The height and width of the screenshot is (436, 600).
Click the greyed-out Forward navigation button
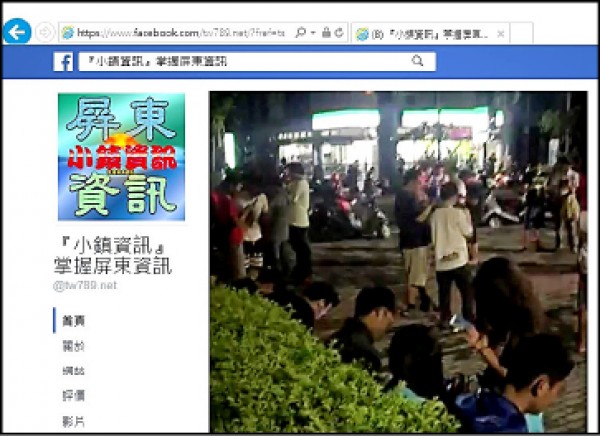[x=44, y=32]
